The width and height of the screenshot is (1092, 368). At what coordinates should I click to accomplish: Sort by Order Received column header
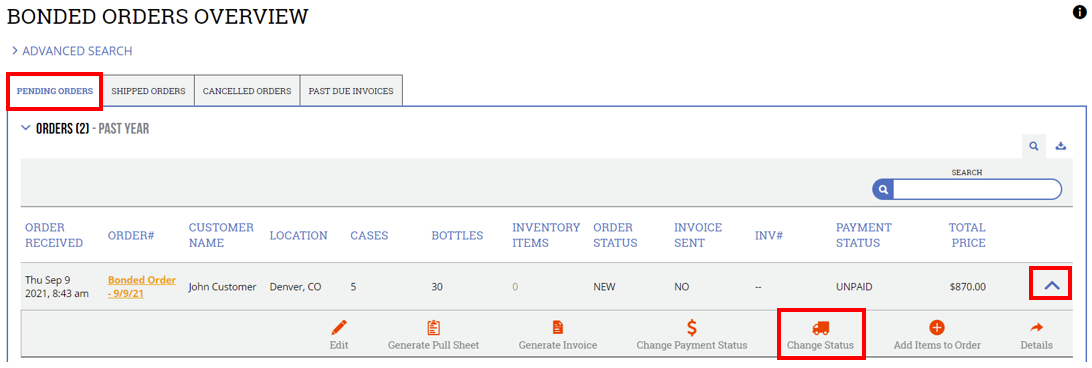(54, 236)
